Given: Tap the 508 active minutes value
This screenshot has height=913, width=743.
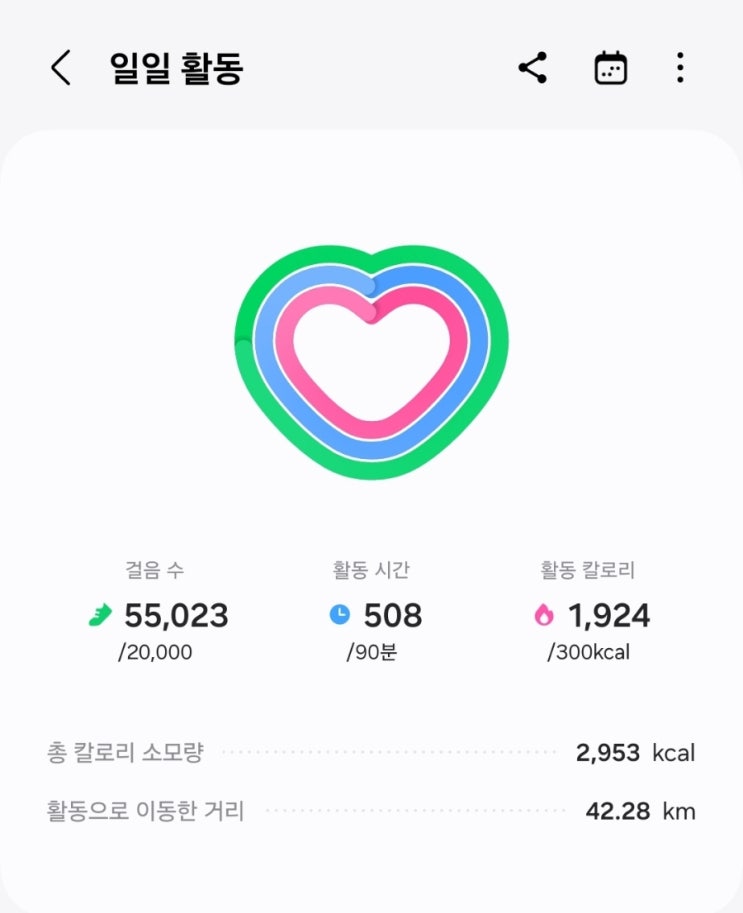Looking at the screenshot, I should tap(392, 616).
